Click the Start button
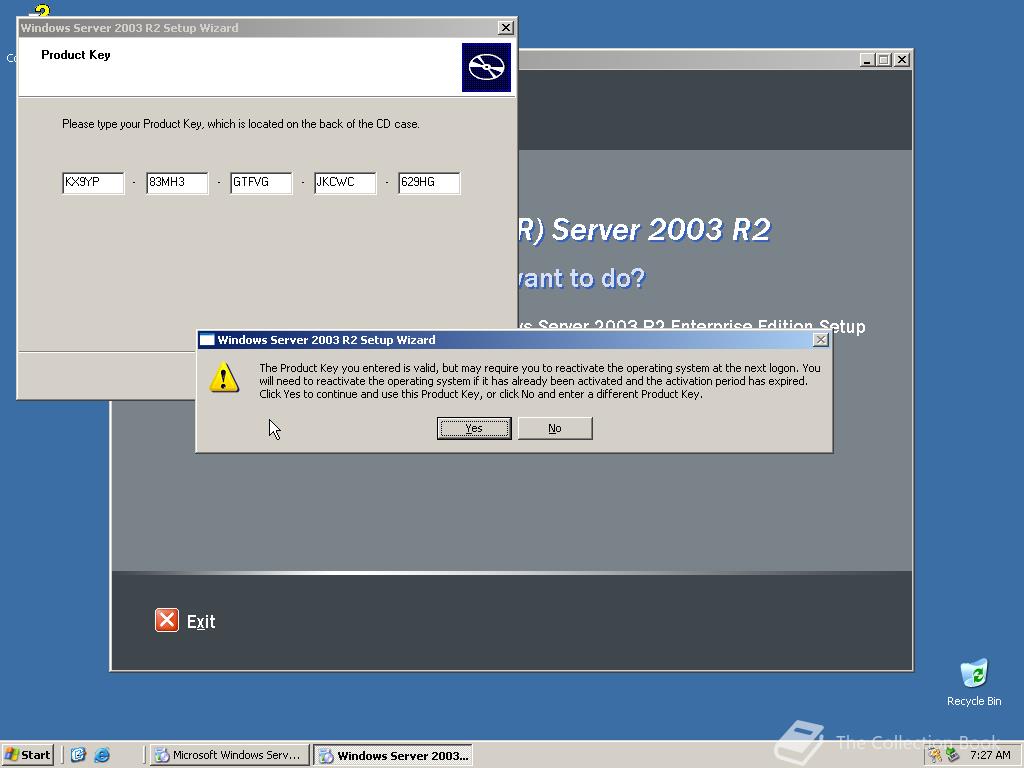Screen dimensions: 1024x768 [x=27, y=755]
